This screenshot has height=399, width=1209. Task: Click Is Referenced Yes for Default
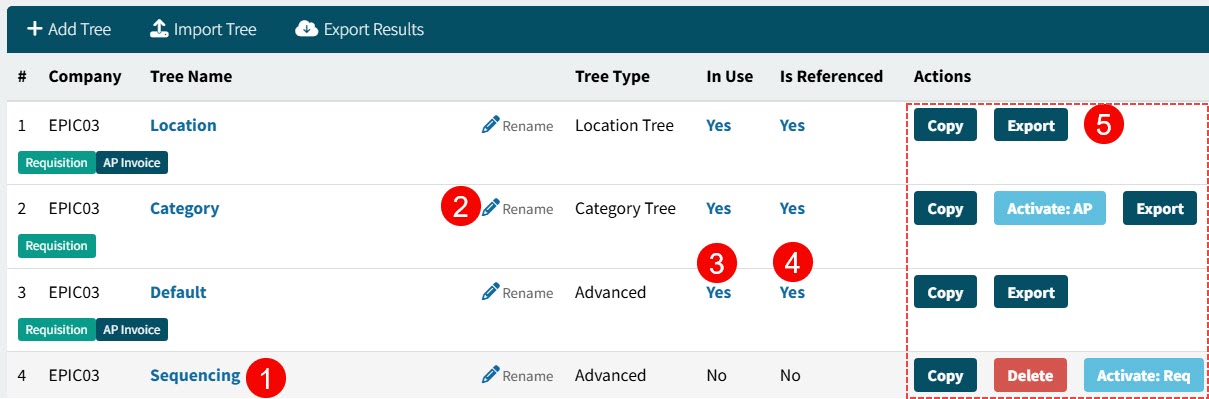[x=792, y=292]
